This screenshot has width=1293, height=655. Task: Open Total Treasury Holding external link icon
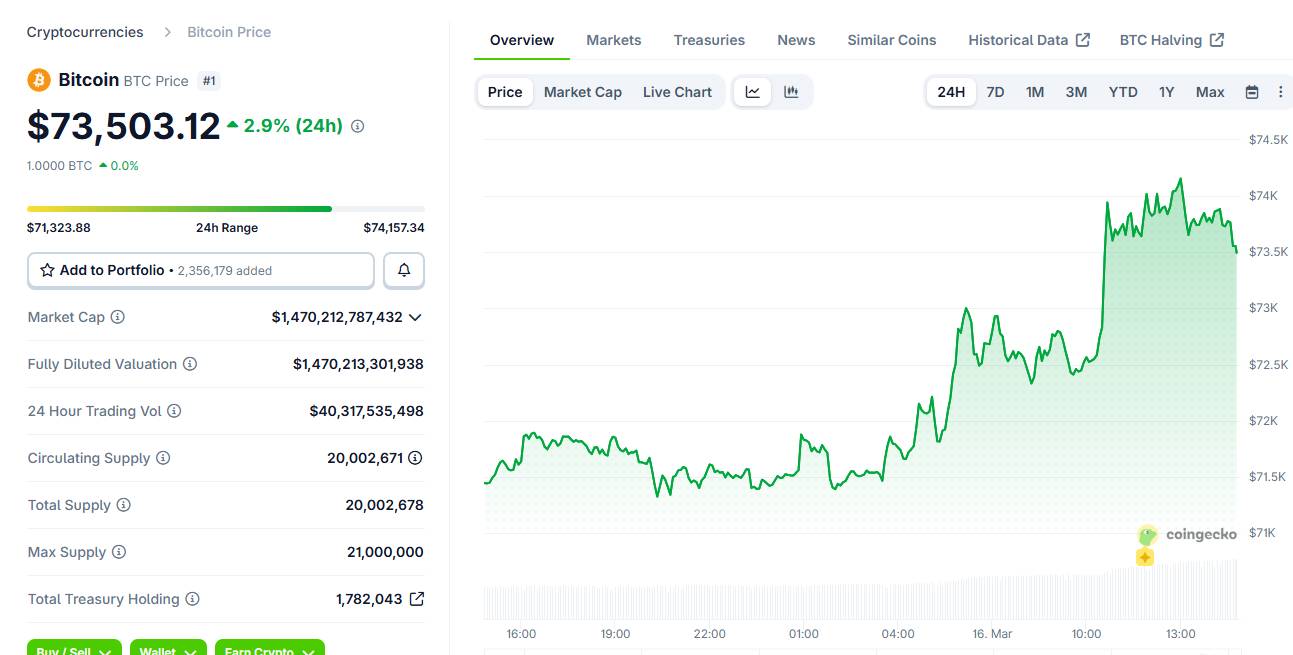[417, 599]
